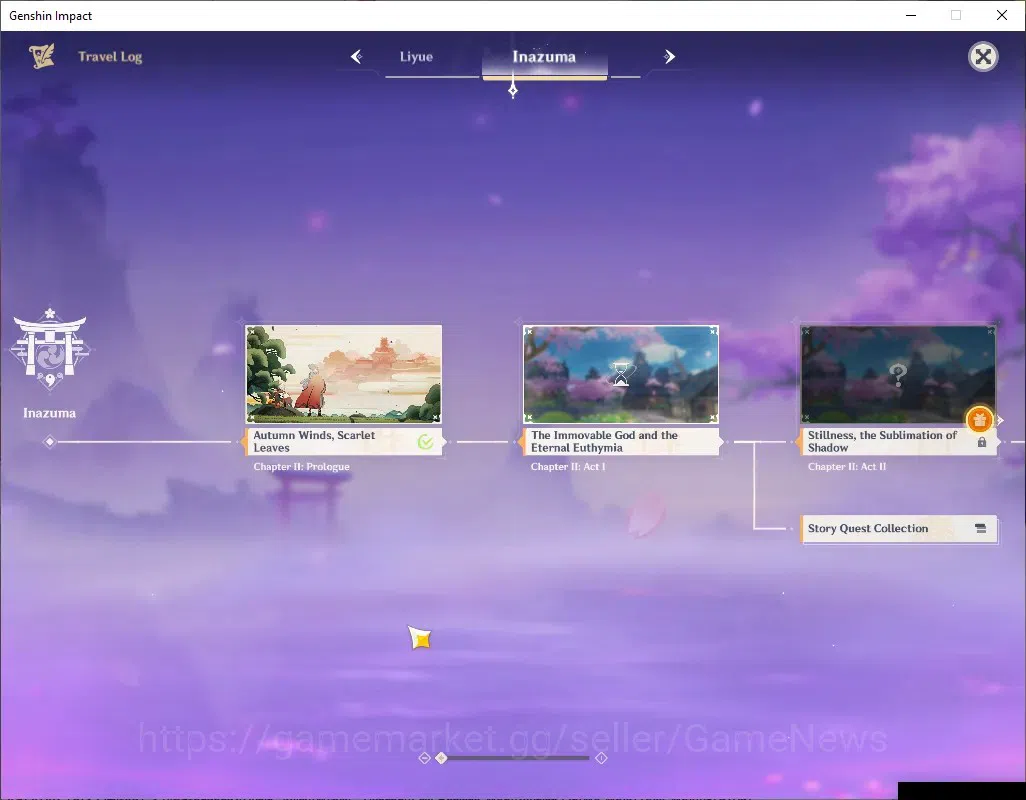
Task: Click the orange gift reward icon
Action: [979, 420]
